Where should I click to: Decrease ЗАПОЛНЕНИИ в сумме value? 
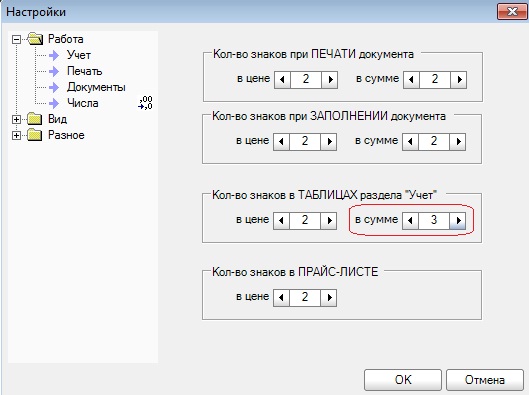(410, 142)
